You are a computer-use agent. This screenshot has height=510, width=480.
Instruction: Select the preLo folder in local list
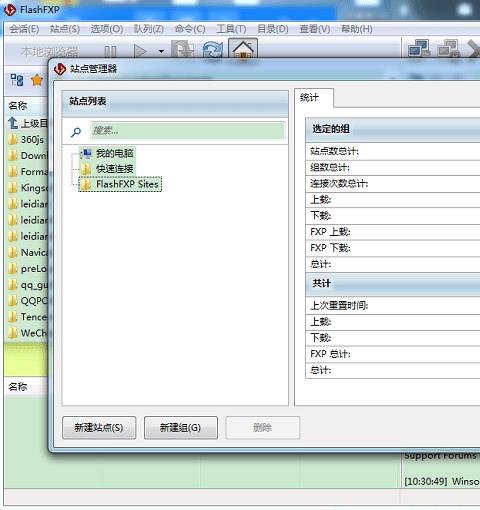click(28, 268)
